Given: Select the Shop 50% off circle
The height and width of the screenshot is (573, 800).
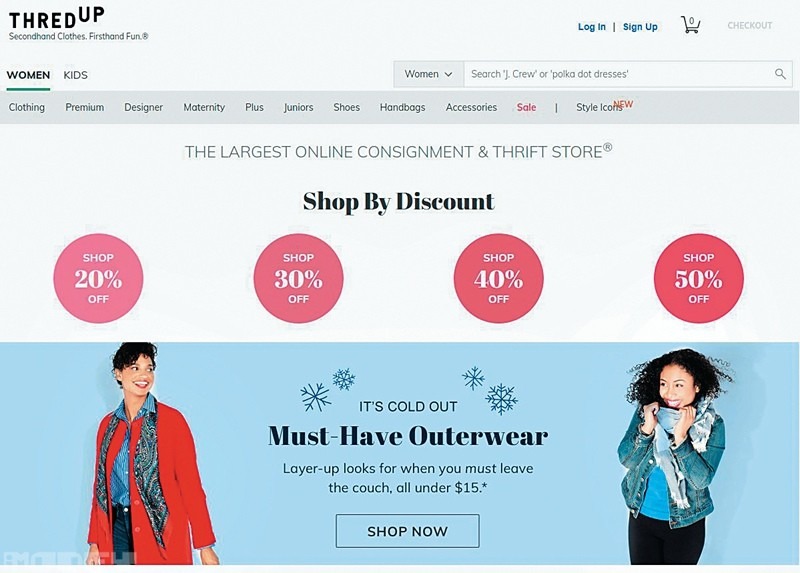Looking at the screenshot, I should (x=698, y=279).
